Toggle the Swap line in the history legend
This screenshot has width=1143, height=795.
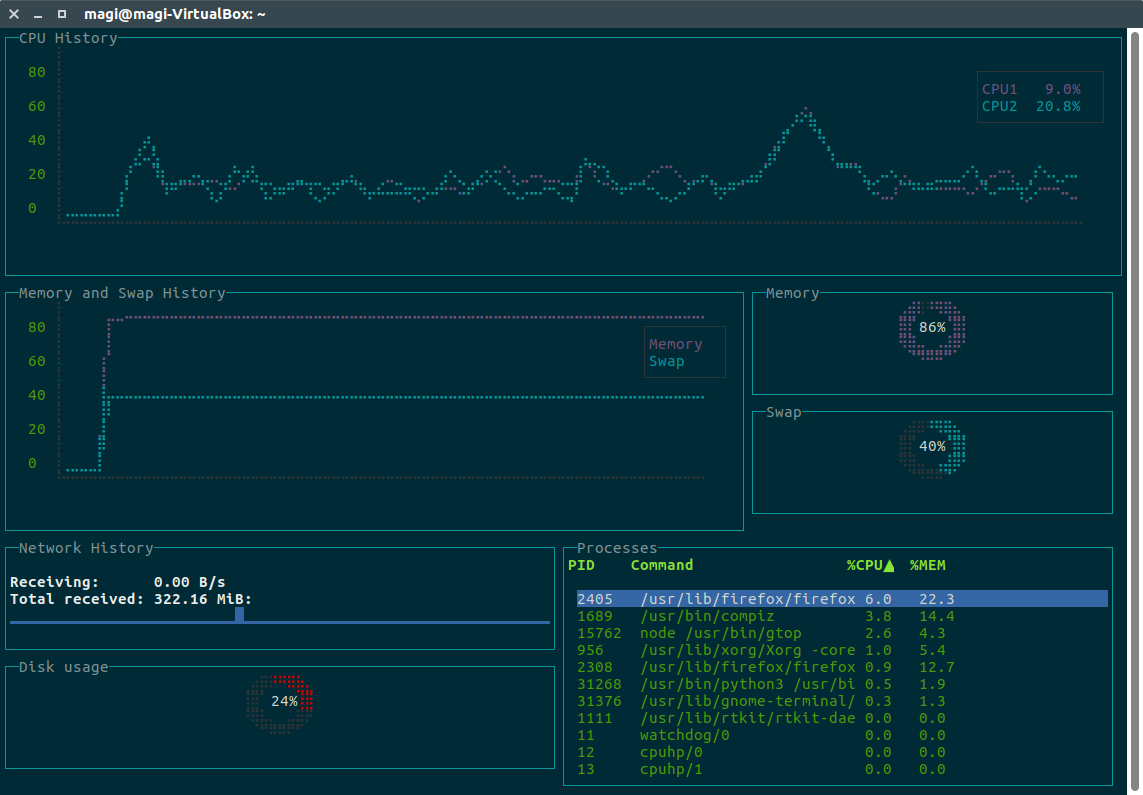coord(667,361)
